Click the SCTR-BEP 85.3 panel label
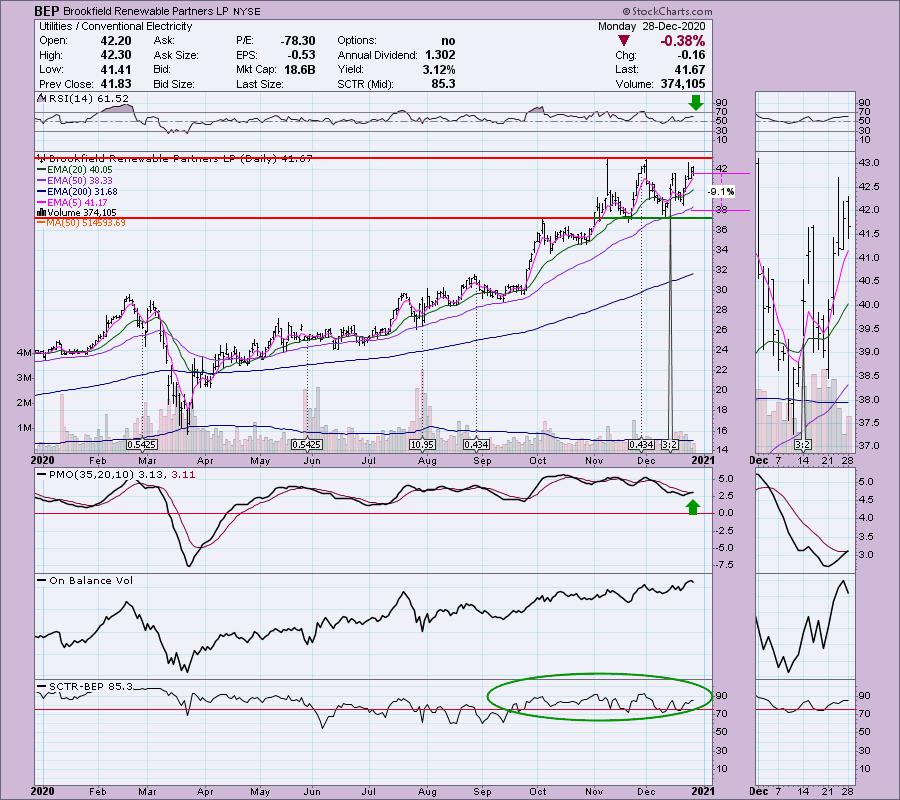This screenshot has width=900, height=800. [91, 686]
